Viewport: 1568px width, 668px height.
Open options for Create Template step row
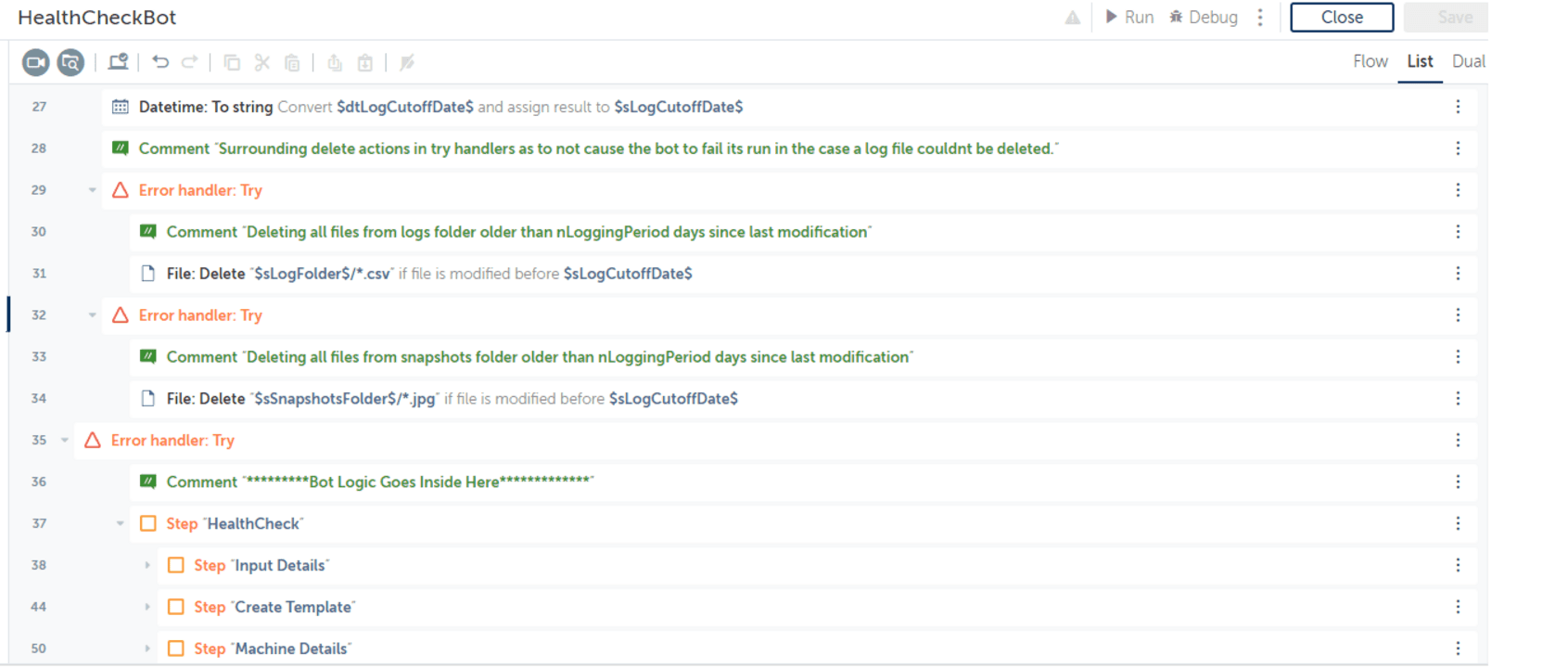point(1458,608)
